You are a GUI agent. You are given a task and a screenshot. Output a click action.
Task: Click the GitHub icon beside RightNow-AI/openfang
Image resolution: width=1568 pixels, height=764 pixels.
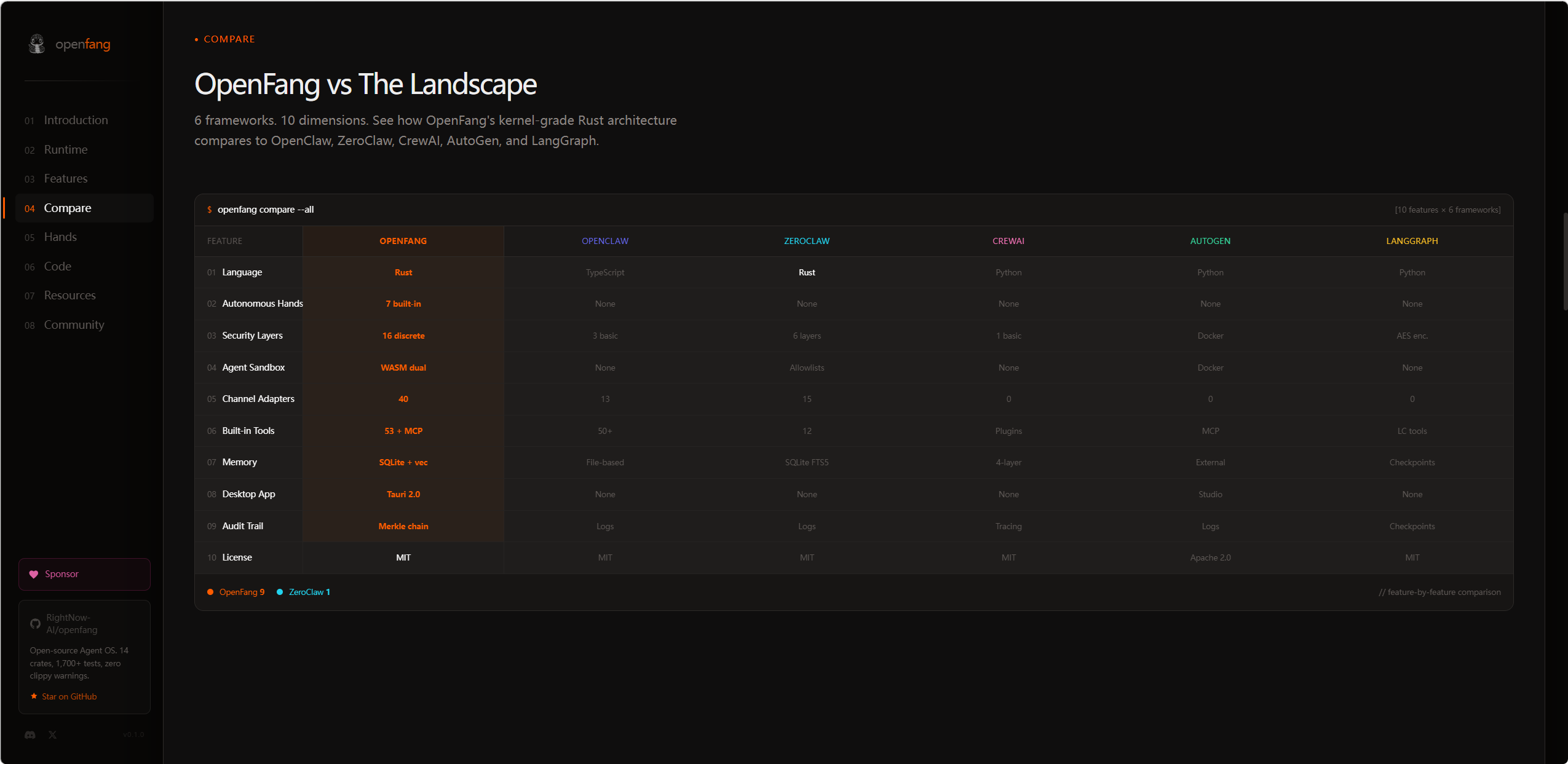(35, 623)
